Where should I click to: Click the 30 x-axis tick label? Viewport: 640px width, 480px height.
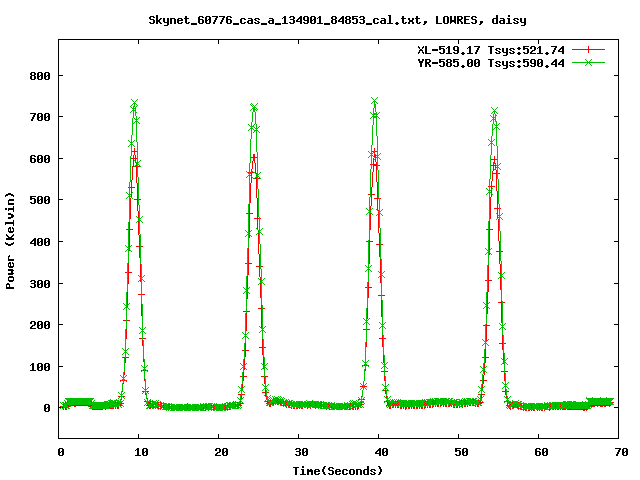pyautogui.click(x=301, y=452)
